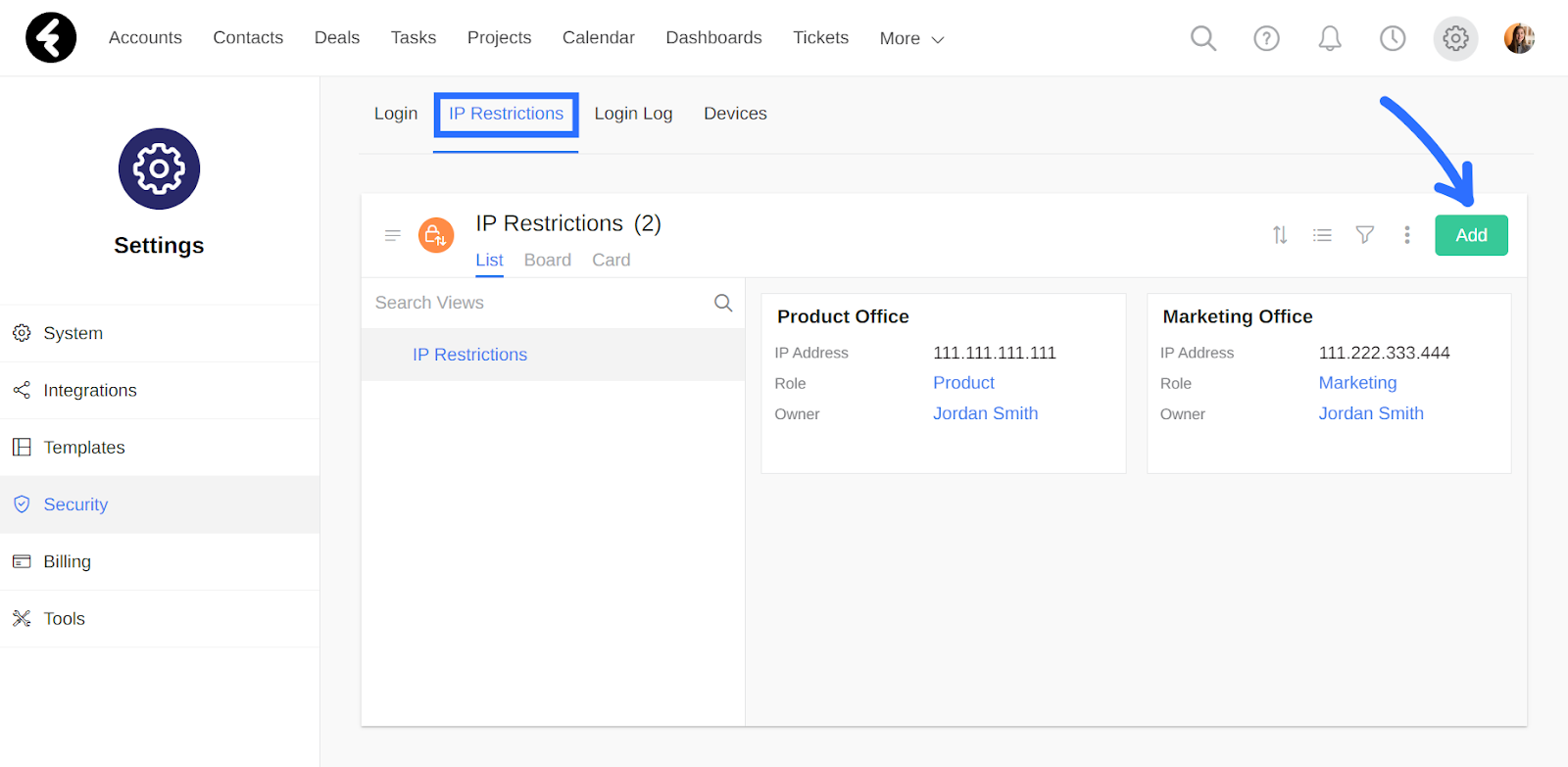Go to Contacts in top navigation

[248, 37]
